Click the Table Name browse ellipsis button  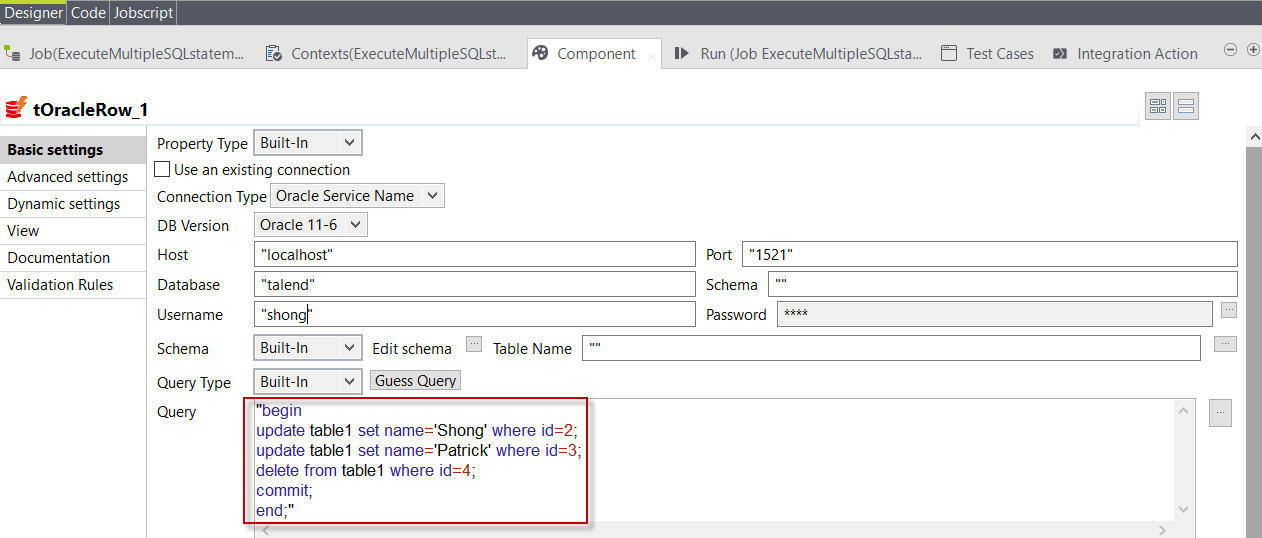1225,344
